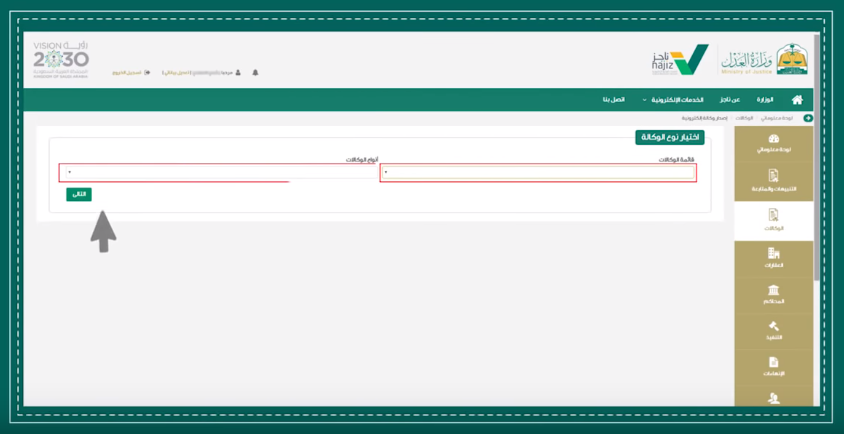Open the المحاكم (courts) sidebar icon

773,294
